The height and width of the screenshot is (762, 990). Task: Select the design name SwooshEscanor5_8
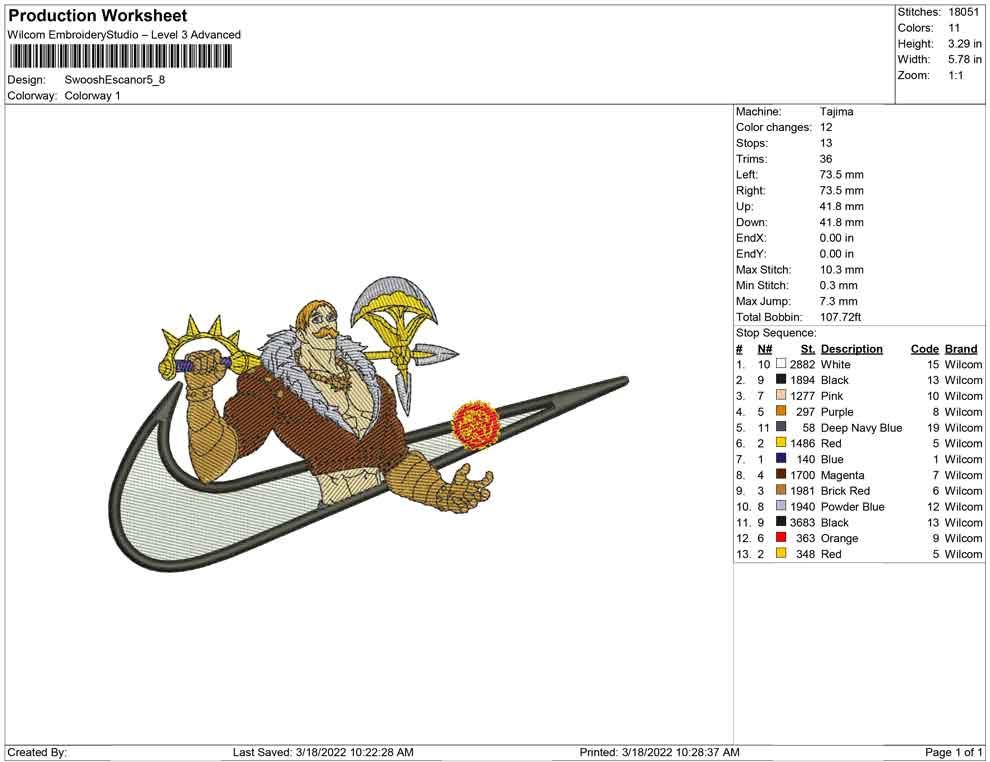coord(114,80)
